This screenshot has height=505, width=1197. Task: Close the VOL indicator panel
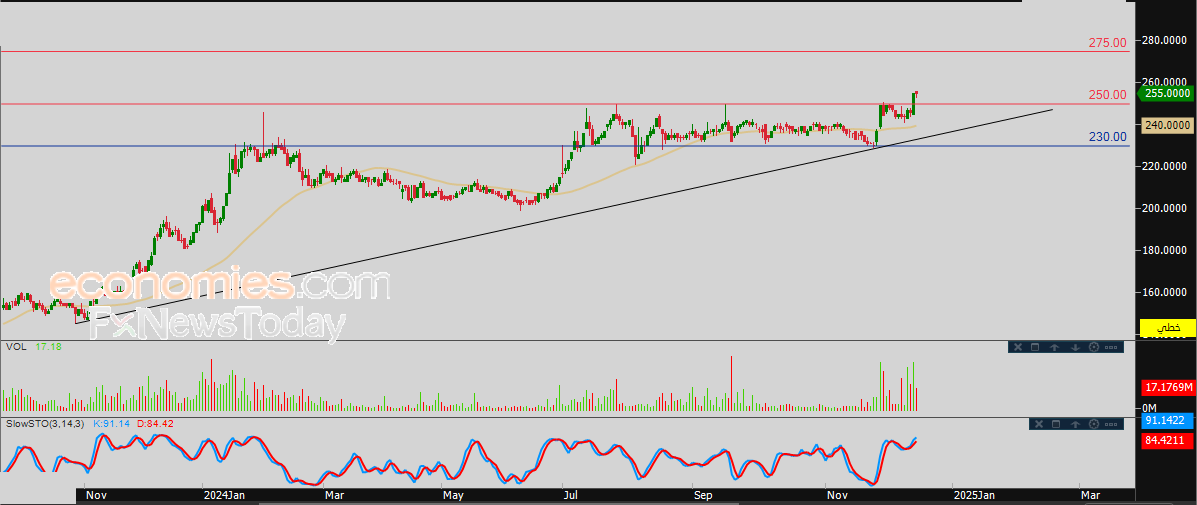click(x=1017, y=347)
